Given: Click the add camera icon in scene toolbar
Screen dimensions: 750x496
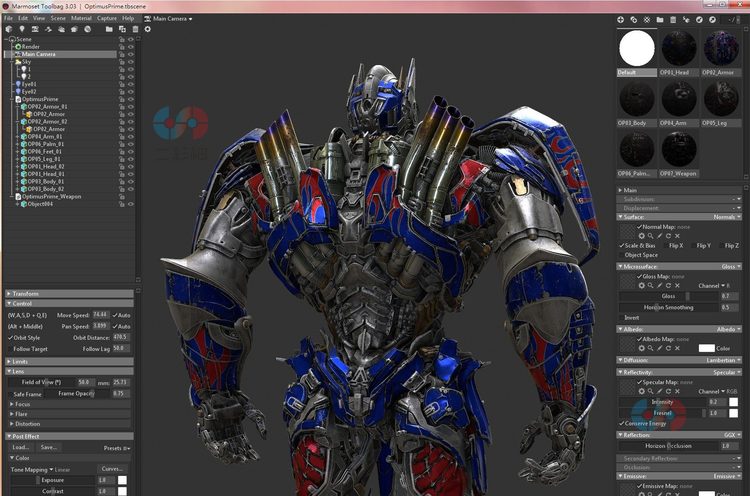Looking at the screenshot, I should [x=35, y=29].
